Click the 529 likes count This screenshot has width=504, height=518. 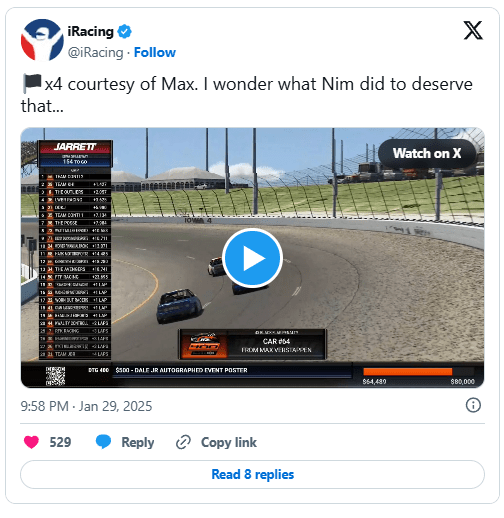point(60,442)
